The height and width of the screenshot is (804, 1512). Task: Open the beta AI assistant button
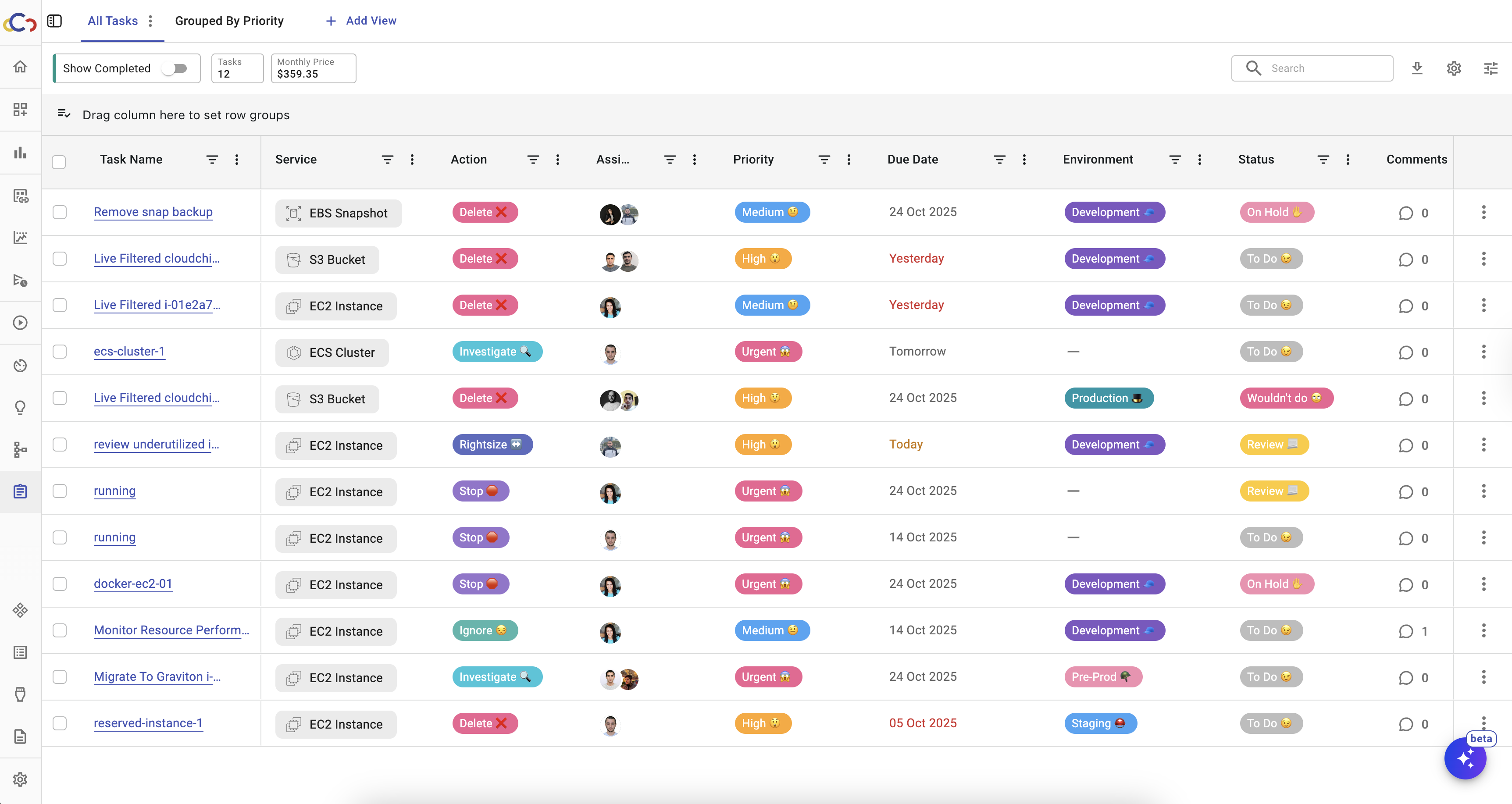(1465, 758)
